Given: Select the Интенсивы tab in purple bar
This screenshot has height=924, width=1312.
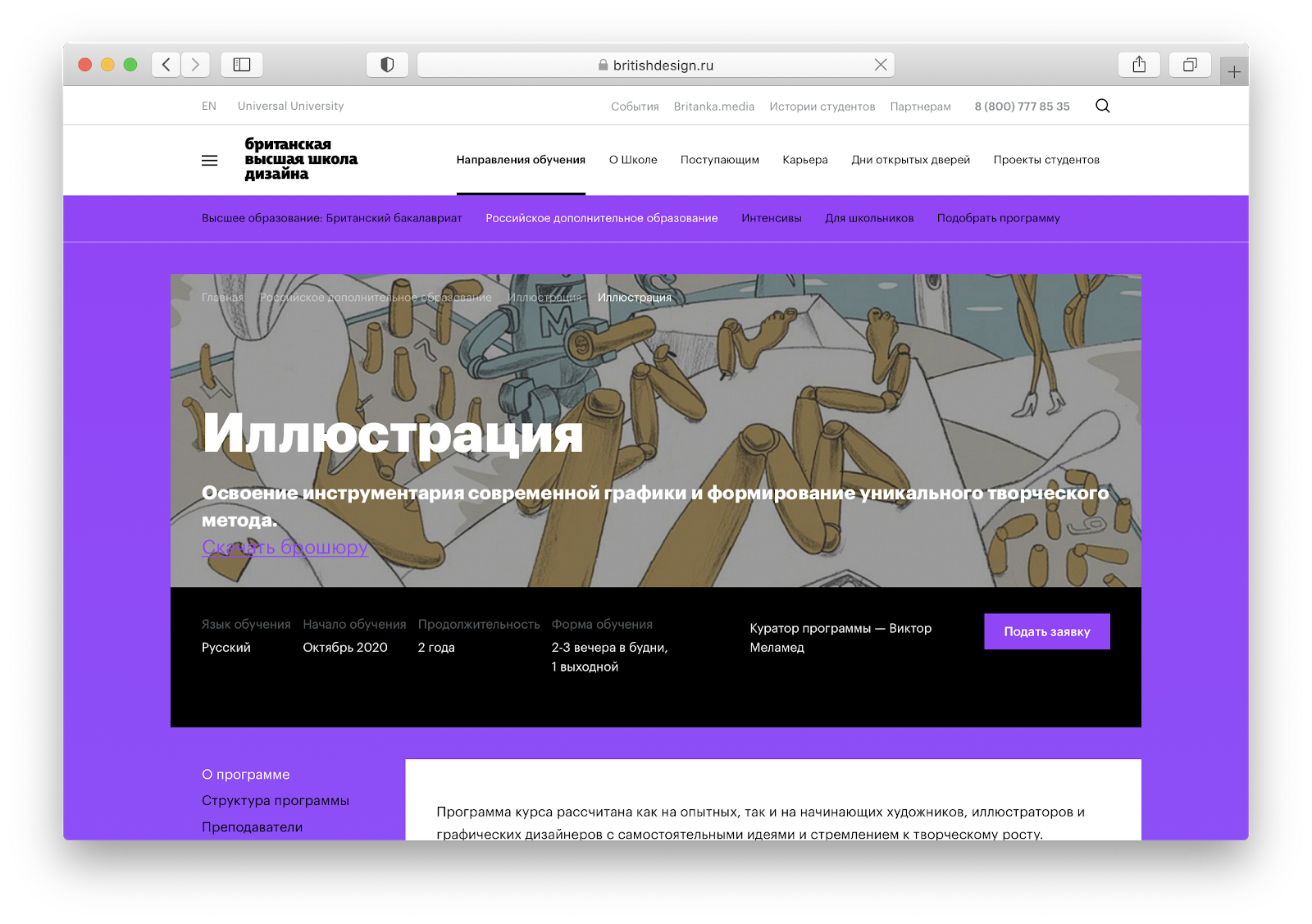Looking at the screenshot, I should click(x=772, y=218).
